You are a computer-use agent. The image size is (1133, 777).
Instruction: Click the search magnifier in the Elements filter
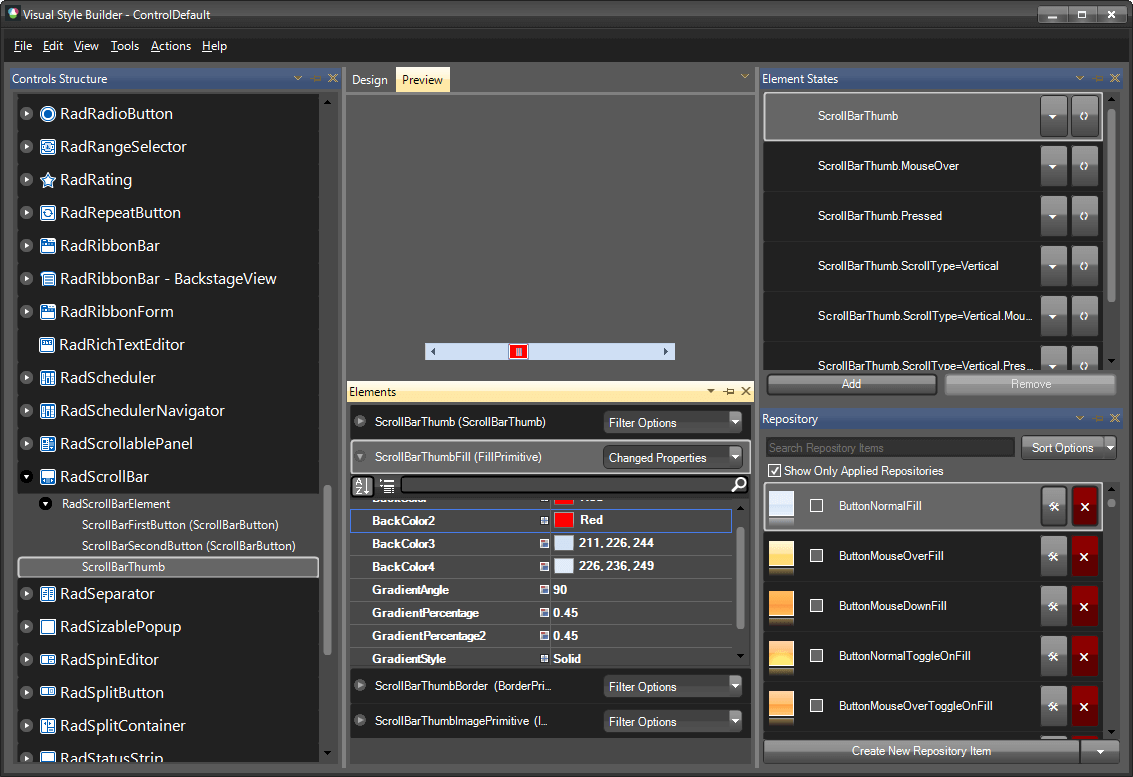click(738, 486)
